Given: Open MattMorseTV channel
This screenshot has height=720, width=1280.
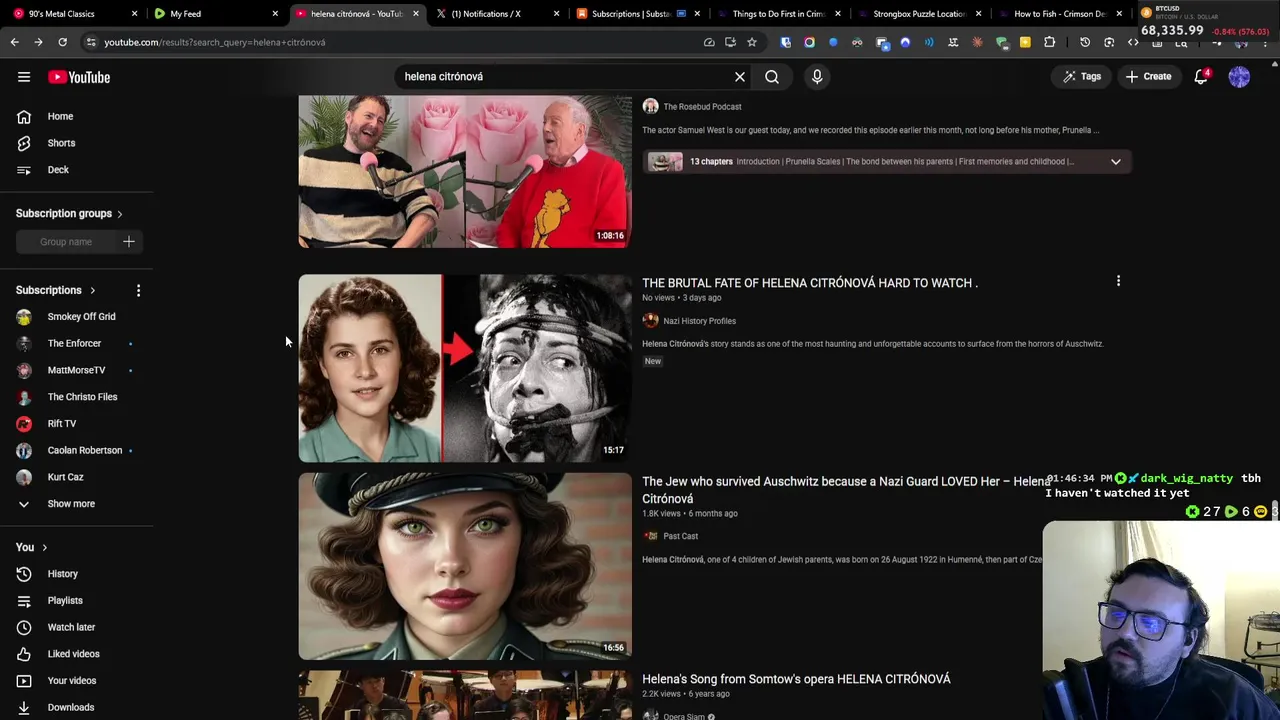Looking at the screenshot, I should [76, 370].
